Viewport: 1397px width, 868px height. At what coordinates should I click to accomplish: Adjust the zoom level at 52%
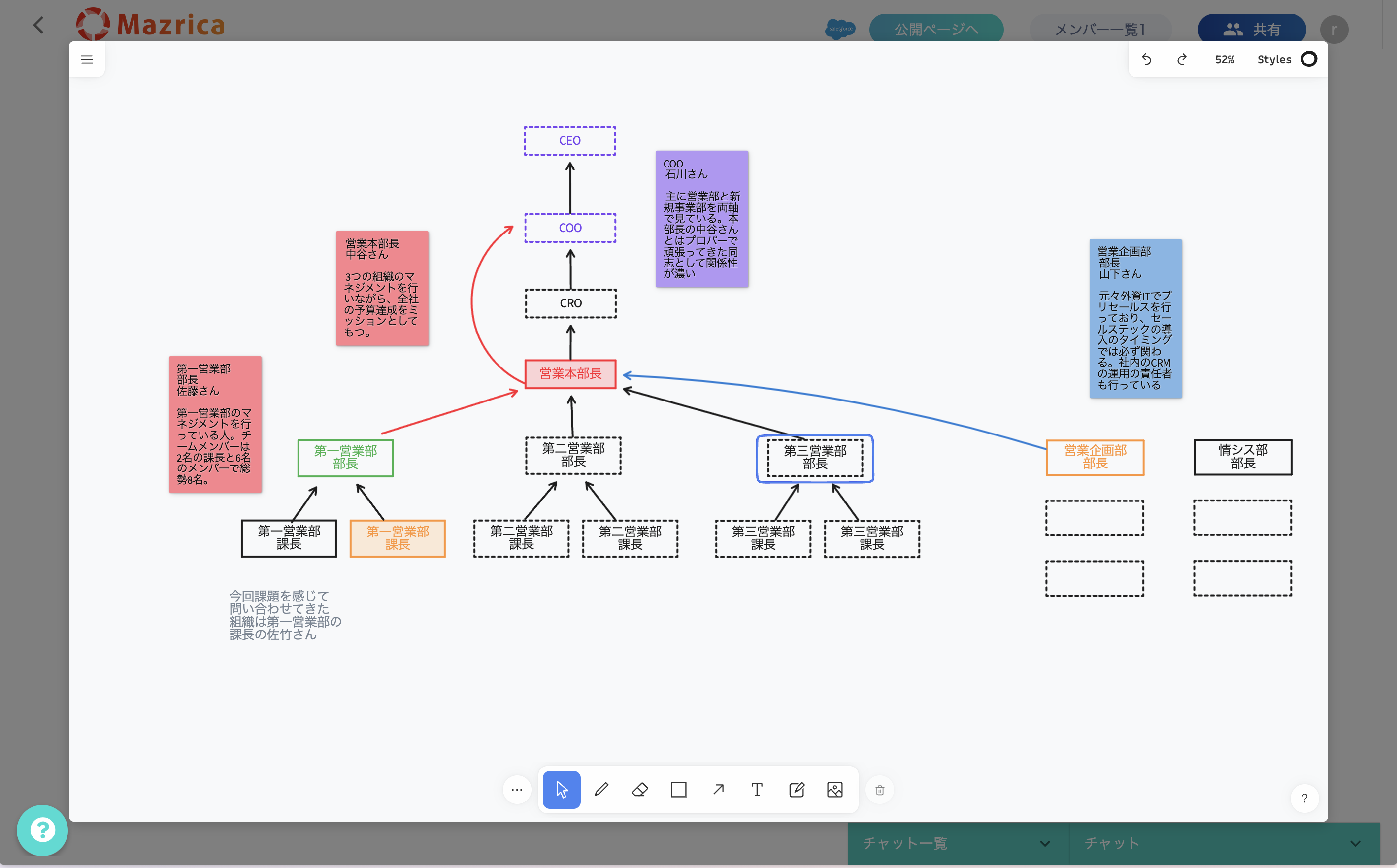pyautogui.click(x=1225, y=59)
